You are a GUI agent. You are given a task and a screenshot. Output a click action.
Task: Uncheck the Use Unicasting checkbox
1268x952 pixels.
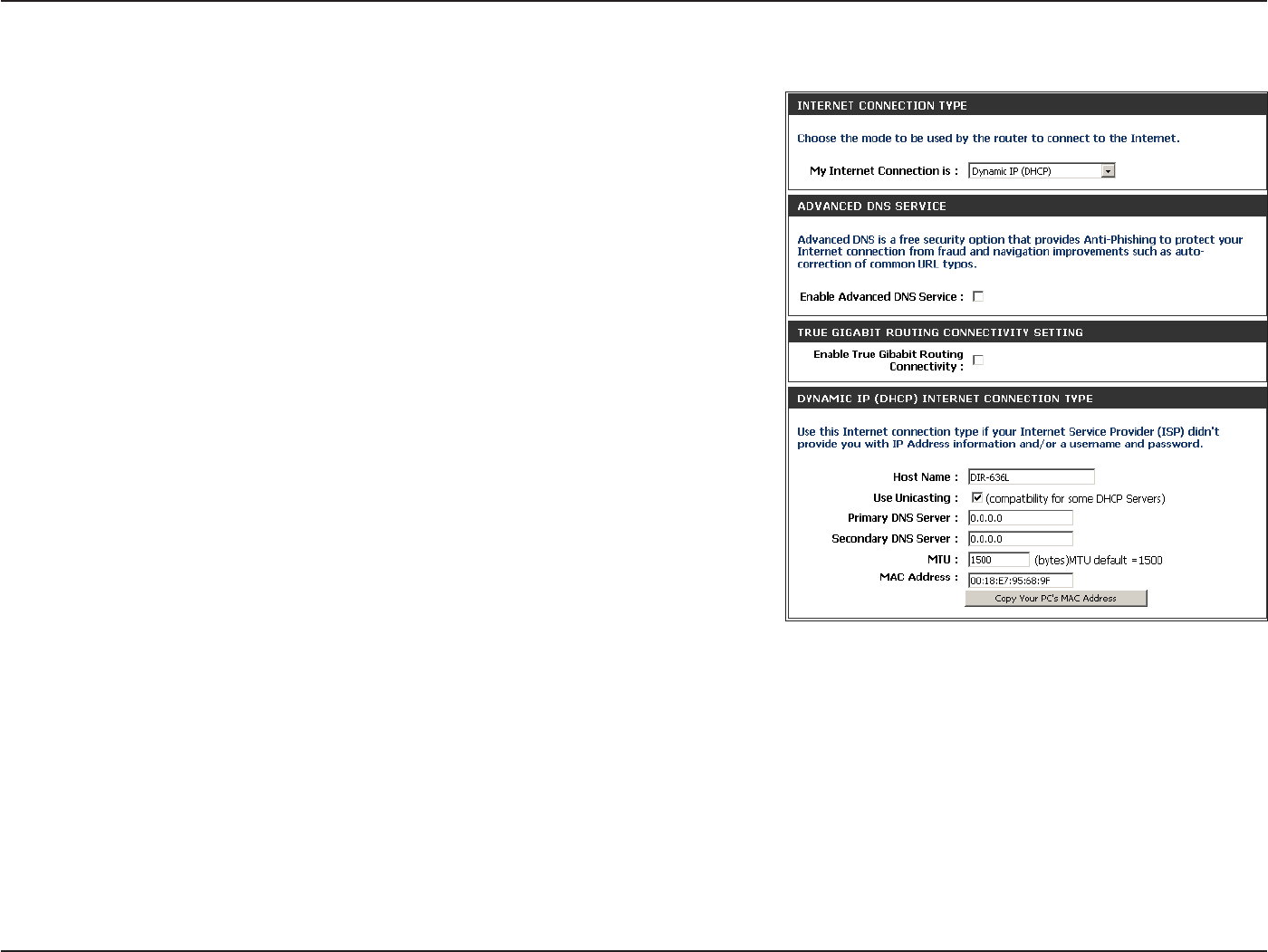977,497
